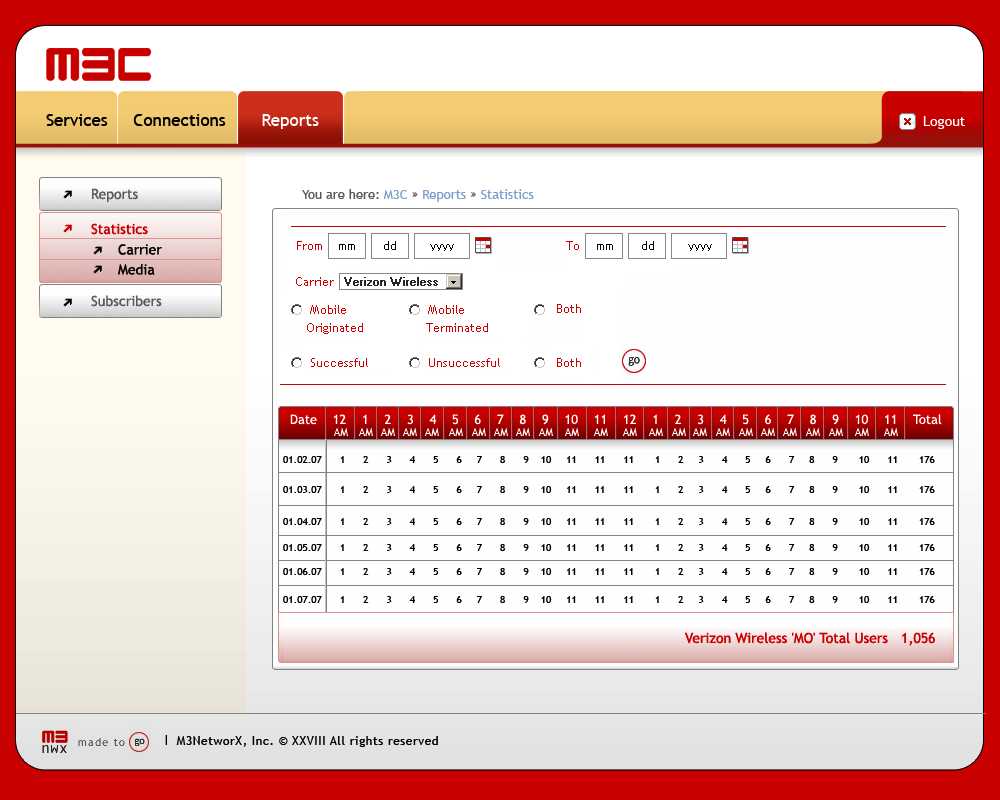Open Subscribers in the sidebar
This screenshot has height=800, width=1000.
[x=130, y=301]
